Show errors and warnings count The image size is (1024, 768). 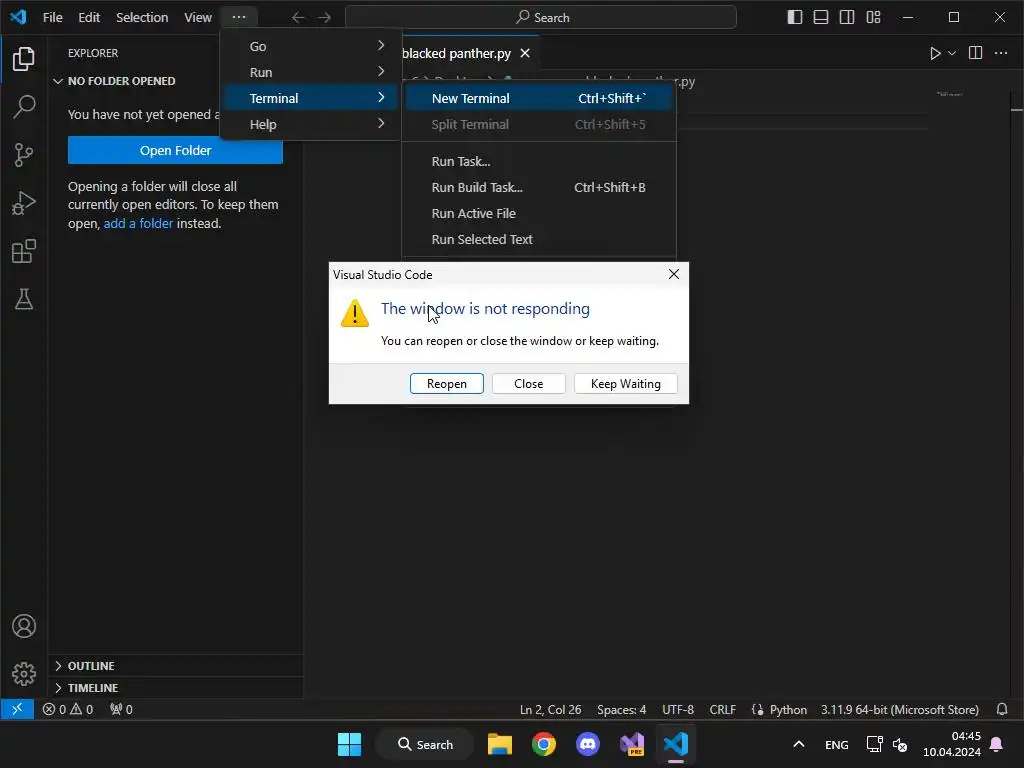coord(68,709)
